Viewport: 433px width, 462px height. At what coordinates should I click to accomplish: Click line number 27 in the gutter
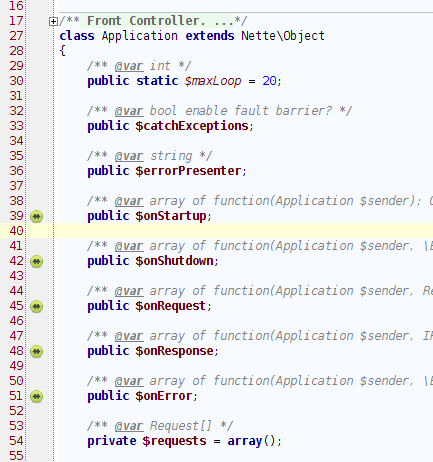tap(16, 36)
